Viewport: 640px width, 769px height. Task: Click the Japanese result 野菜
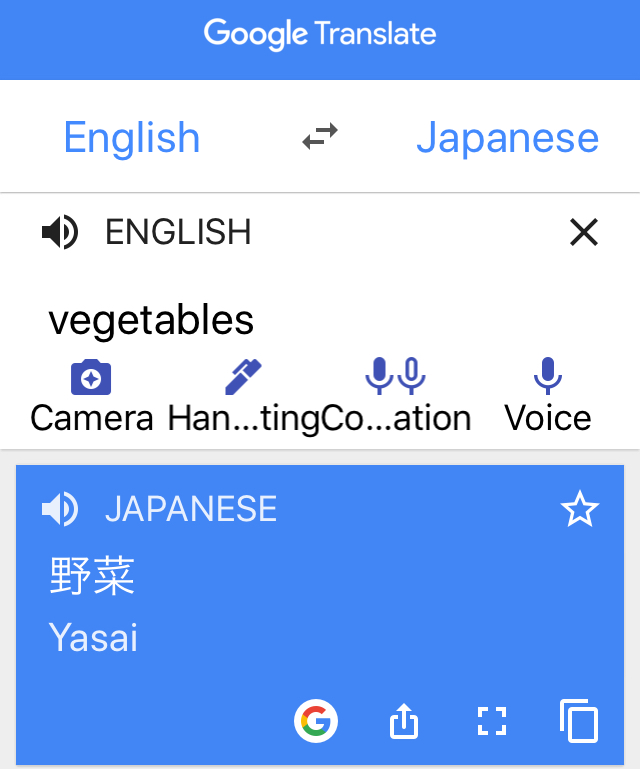92,576
